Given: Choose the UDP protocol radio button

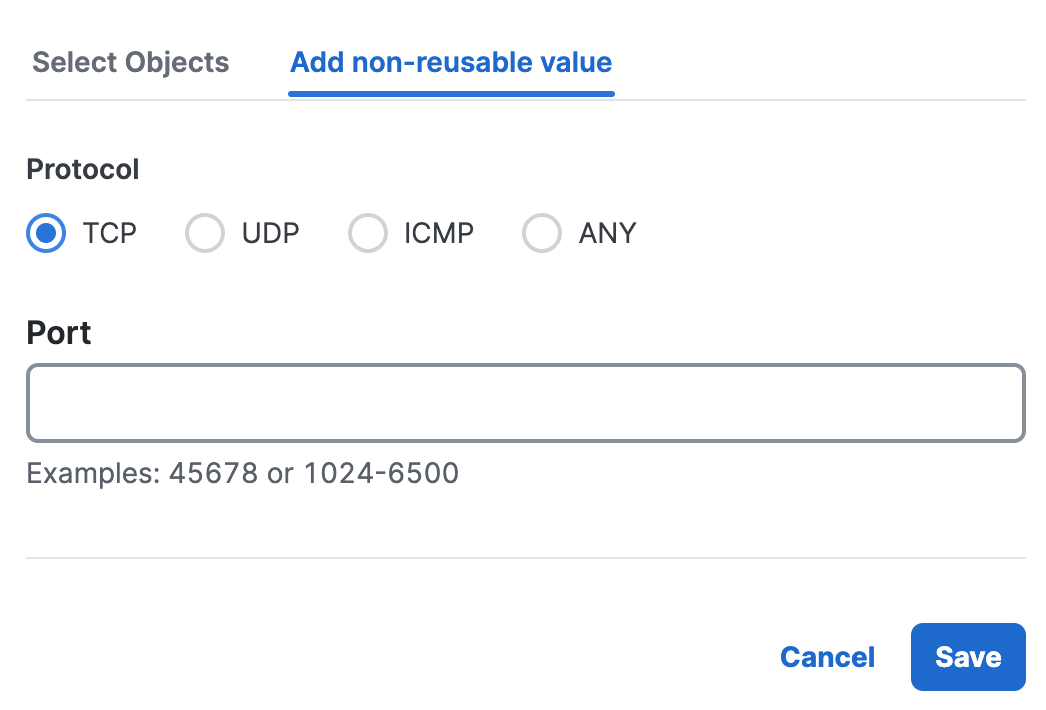Looking at the screenshot, I should (x=205, y=233).
